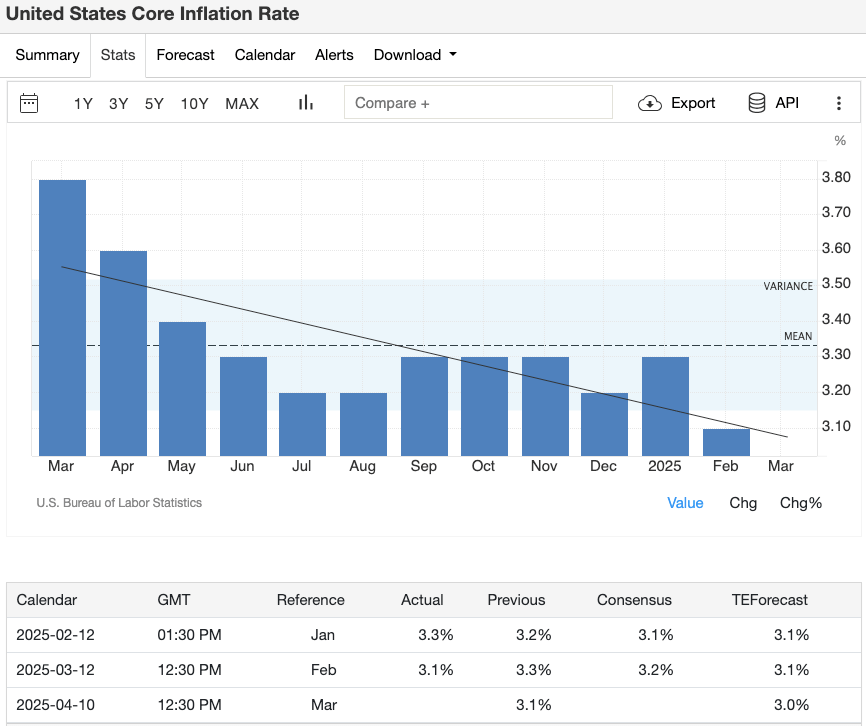Select the 10Y range option

[x=194, y=103]
